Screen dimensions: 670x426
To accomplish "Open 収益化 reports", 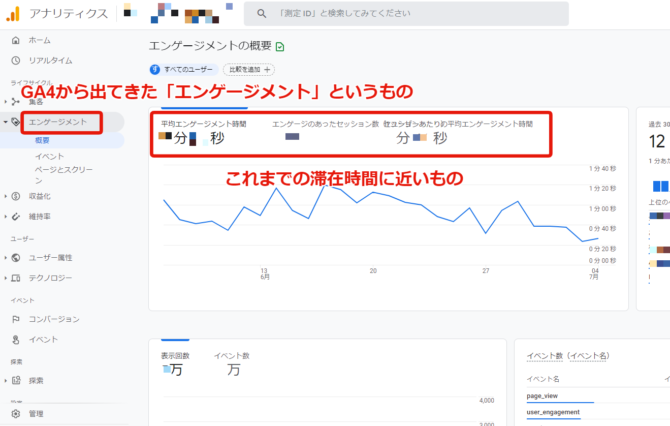I will click(39, 197).
